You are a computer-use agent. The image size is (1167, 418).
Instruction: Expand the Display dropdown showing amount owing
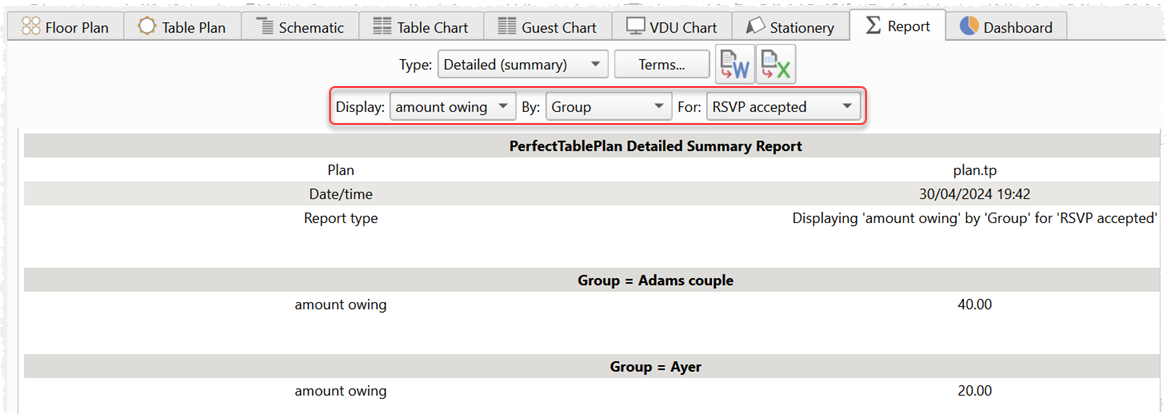[453, 107]
